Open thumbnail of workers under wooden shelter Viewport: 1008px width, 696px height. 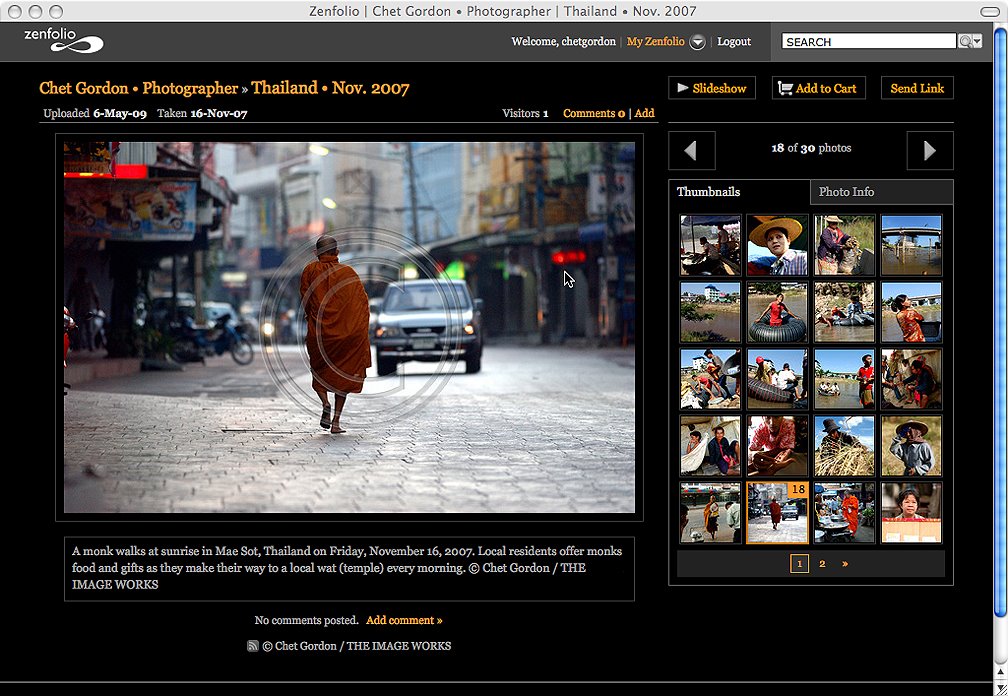(911, 379)
